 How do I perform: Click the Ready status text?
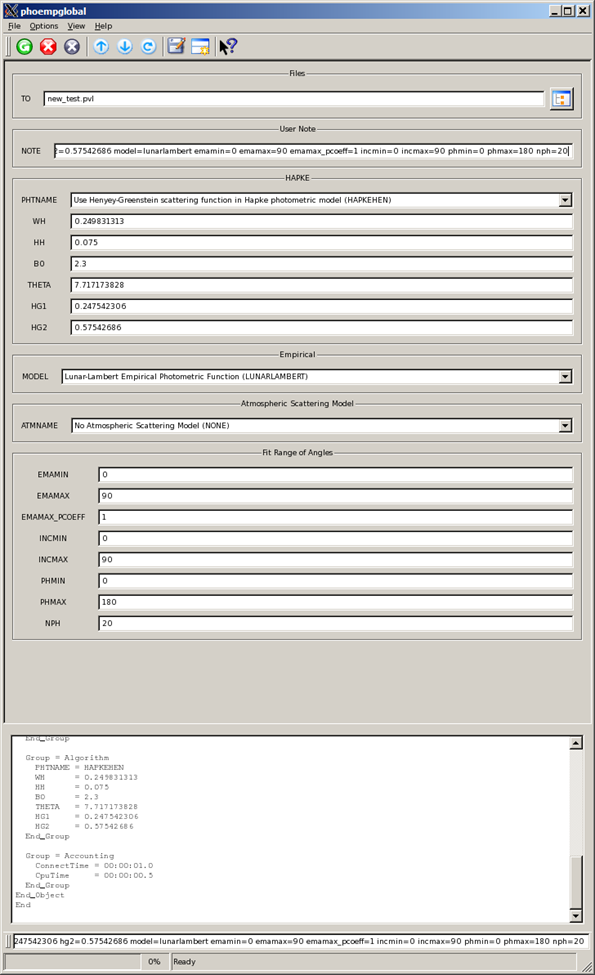pyautogui.click(x=185, y=961)
